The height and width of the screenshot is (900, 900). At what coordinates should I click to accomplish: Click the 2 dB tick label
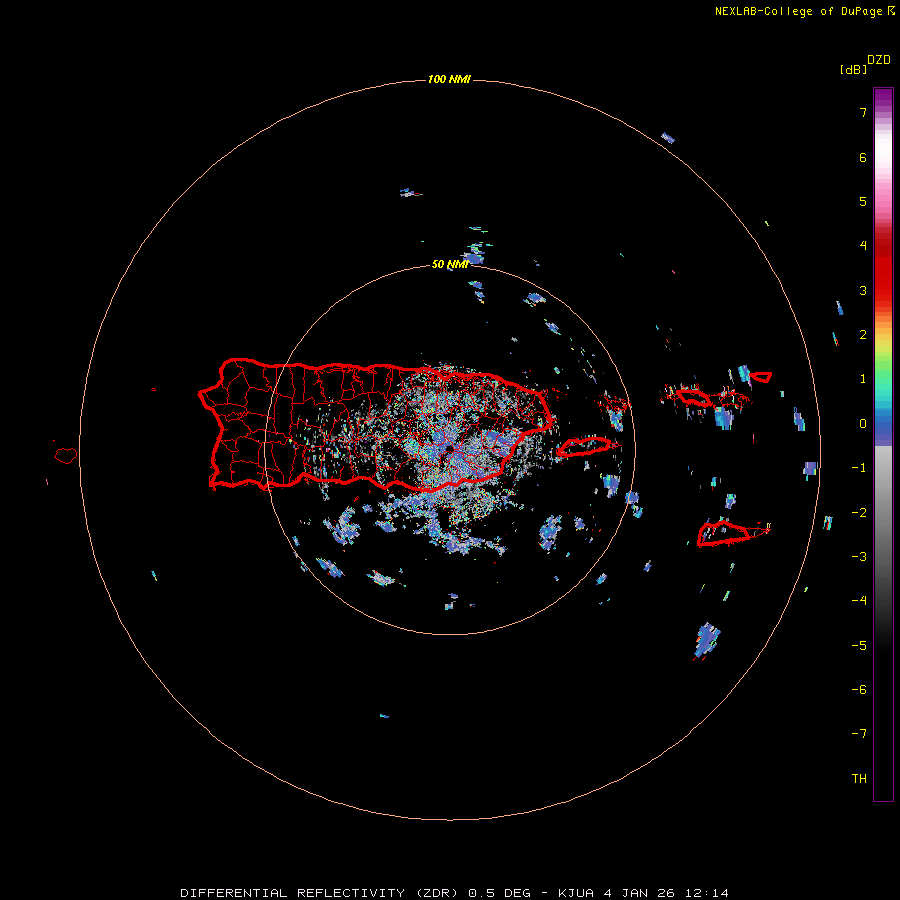863,335
